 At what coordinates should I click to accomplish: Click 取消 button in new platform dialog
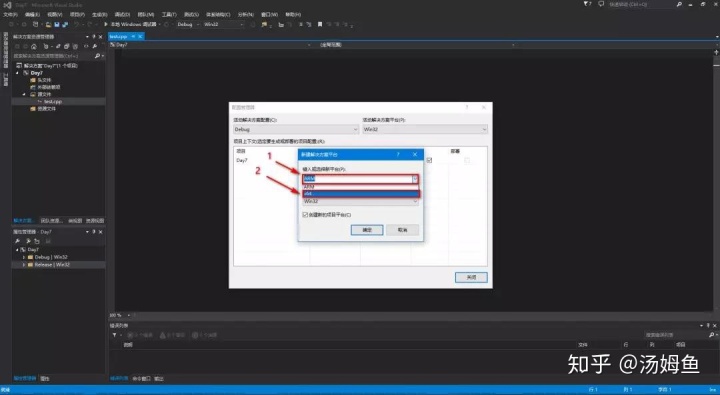tap(403, 230)
